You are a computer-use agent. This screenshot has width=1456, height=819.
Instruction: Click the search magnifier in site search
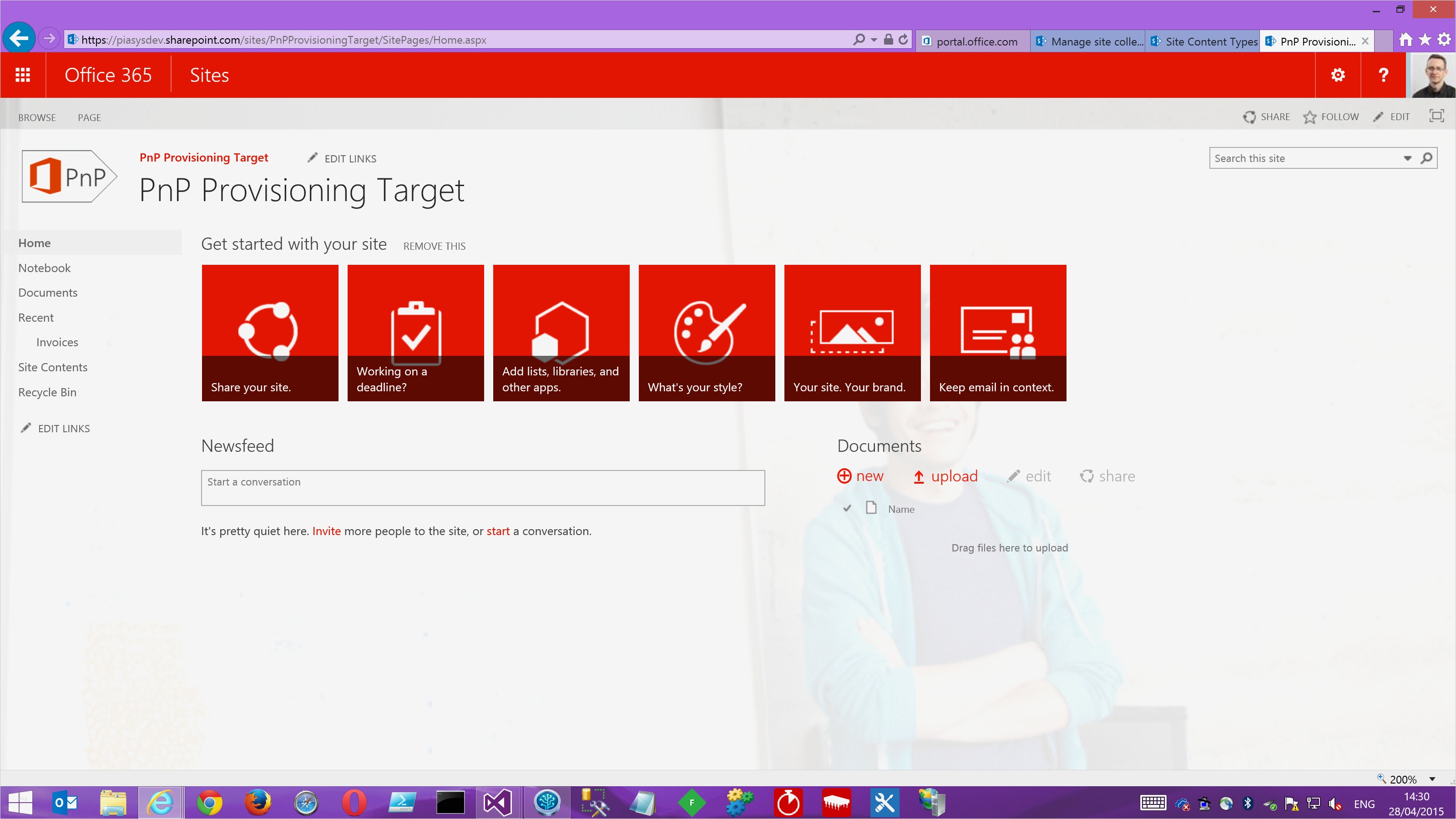(1426, 158)
